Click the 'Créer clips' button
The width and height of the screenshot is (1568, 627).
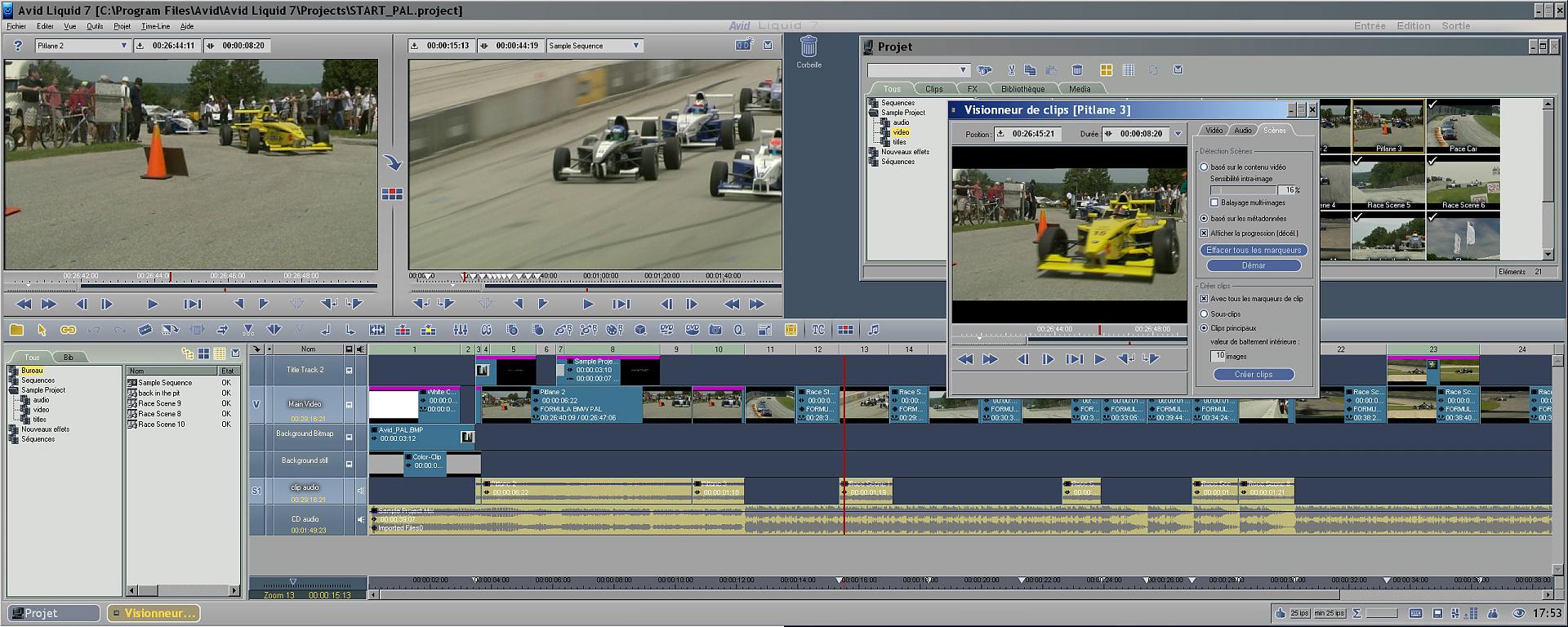pyautogui.click(x=1254, y=374)
